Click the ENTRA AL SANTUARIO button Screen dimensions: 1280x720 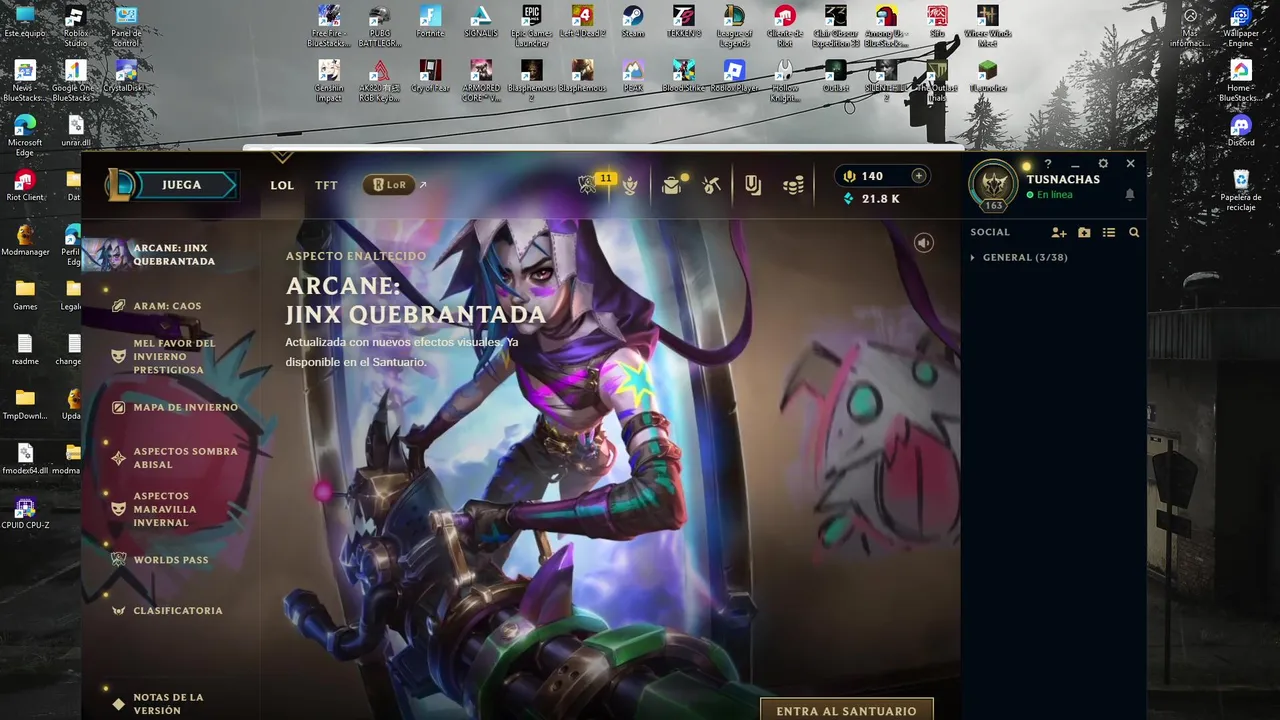click(x=846, y=710)
